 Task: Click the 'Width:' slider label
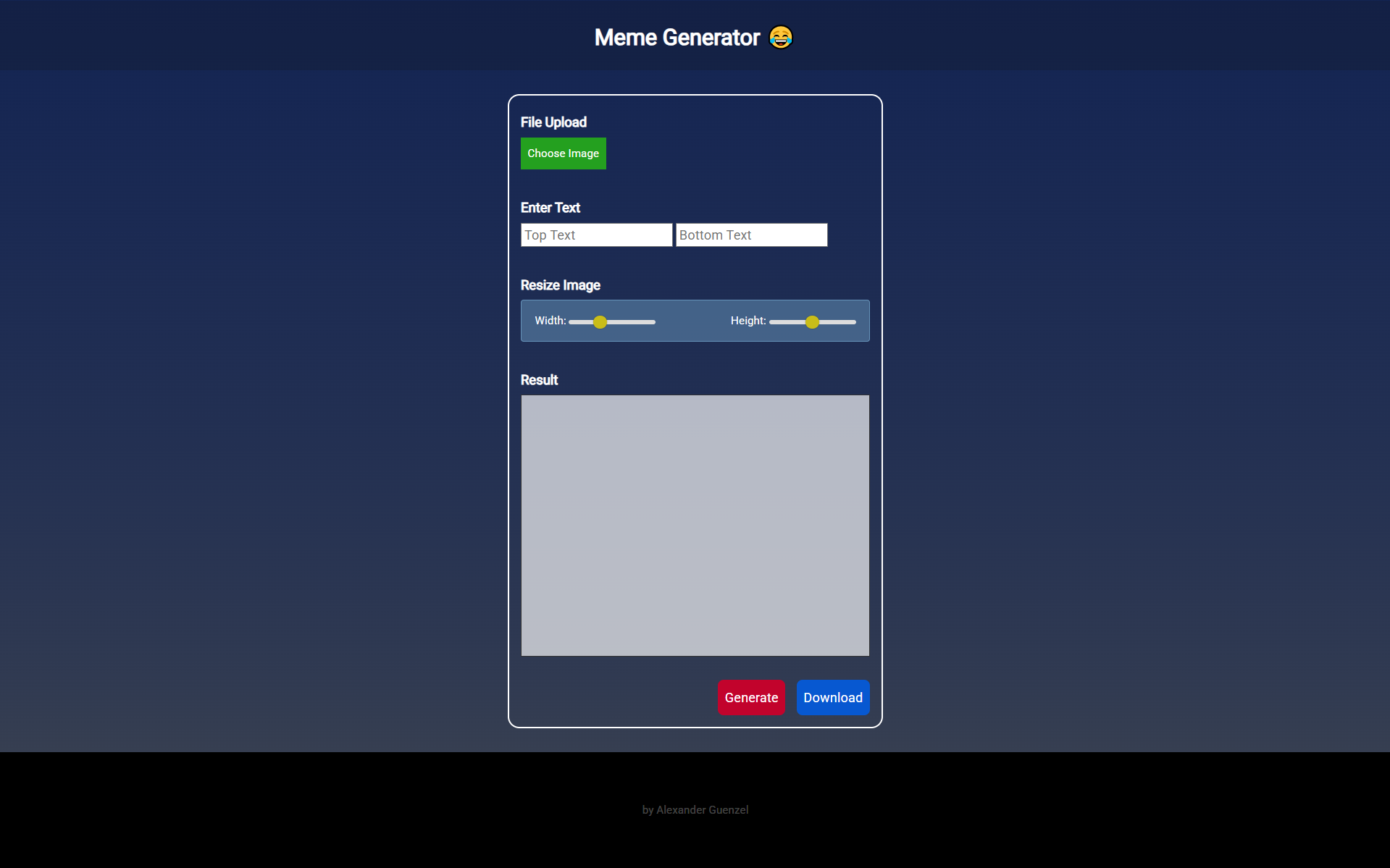tap(550, 321)
